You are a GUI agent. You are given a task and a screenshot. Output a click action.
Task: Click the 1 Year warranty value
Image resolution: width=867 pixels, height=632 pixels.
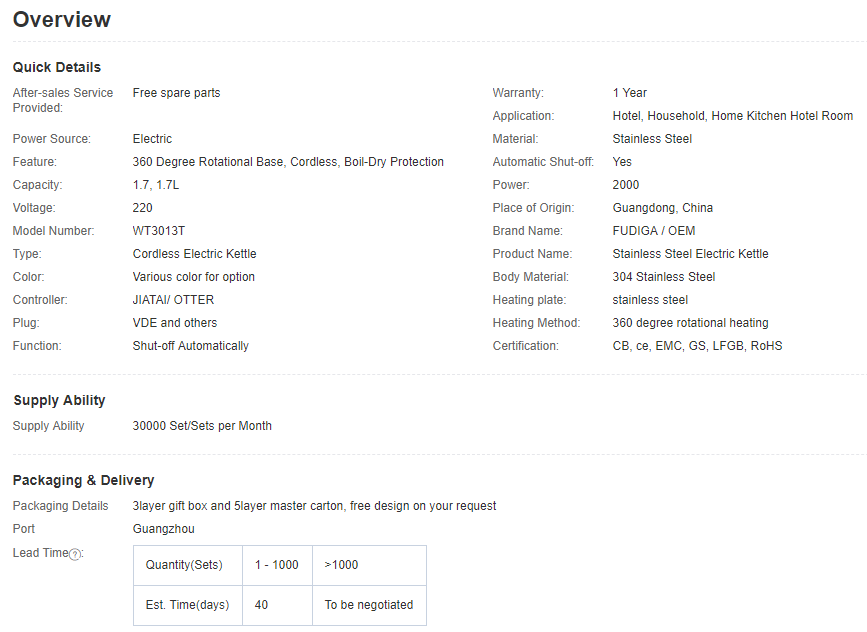coord(629,93)
